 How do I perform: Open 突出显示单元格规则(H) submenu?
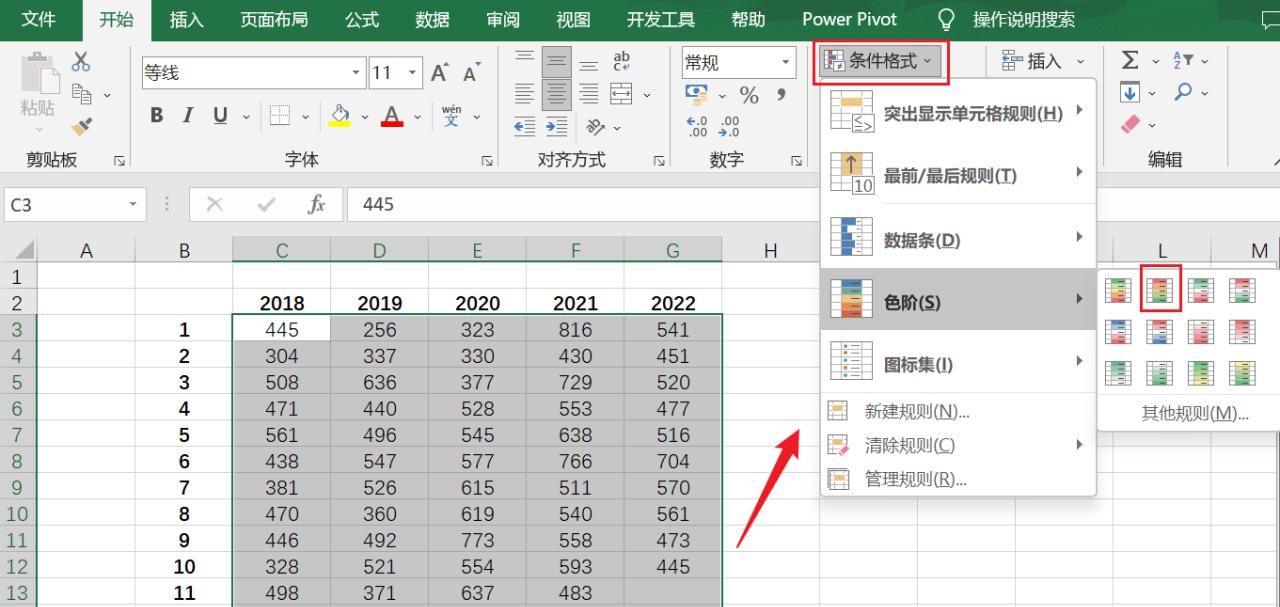[958, 112]
